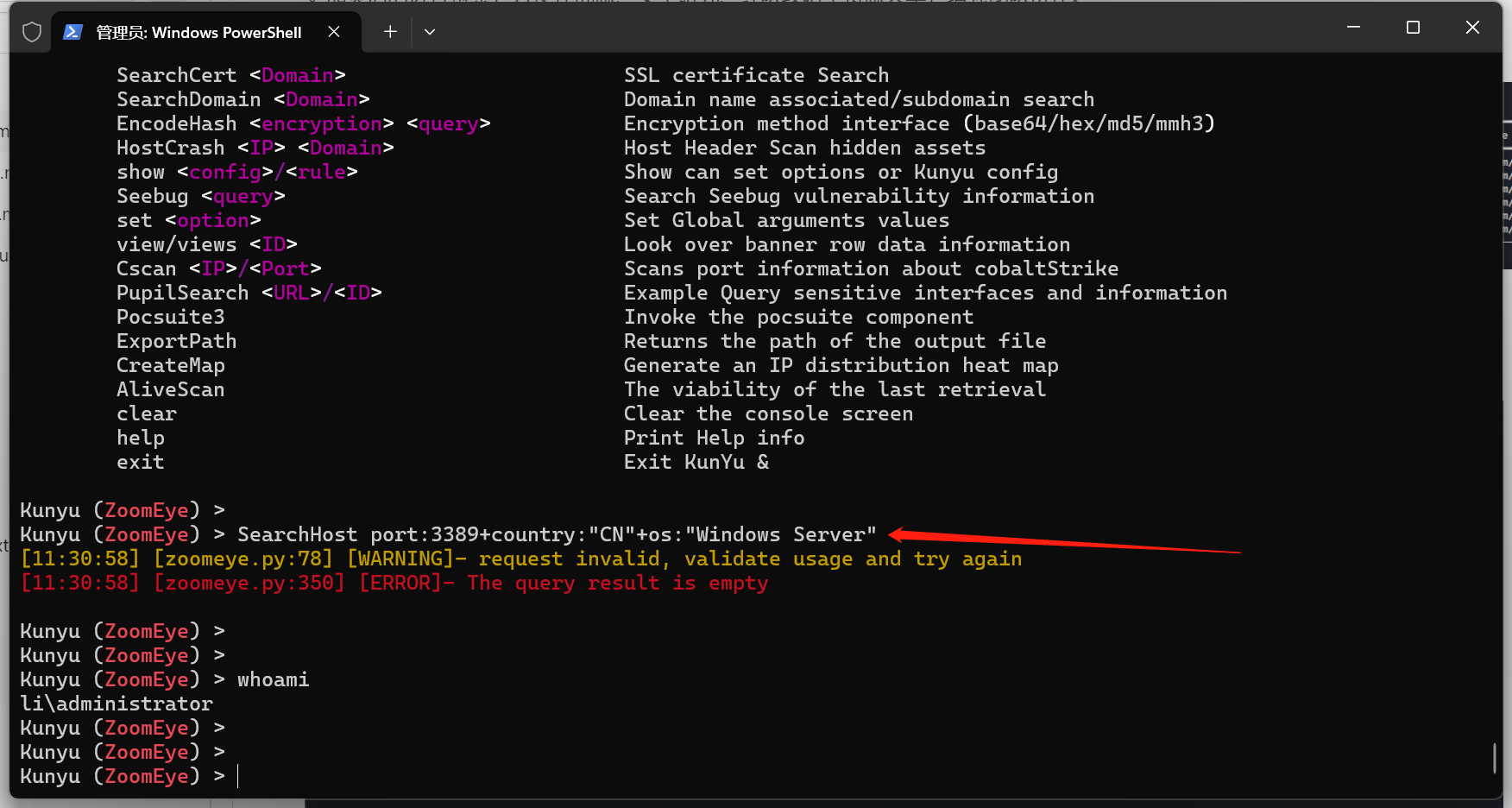1512x808 pixels.
Task: Click the SearchCert command text
Action: (x=176, y=75)
